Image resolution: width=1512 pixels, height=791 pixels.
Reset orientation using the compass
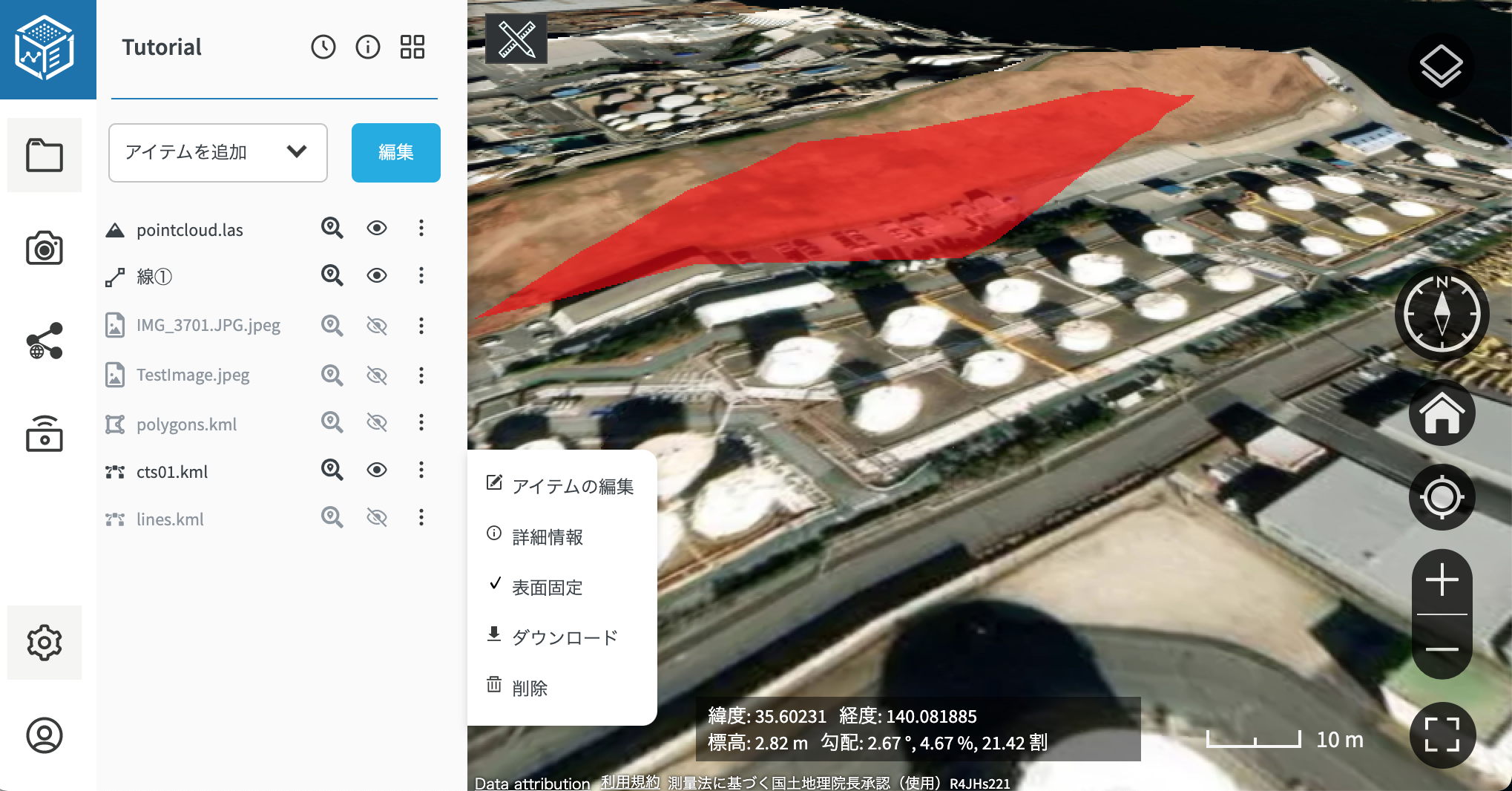click(1440, 313)
